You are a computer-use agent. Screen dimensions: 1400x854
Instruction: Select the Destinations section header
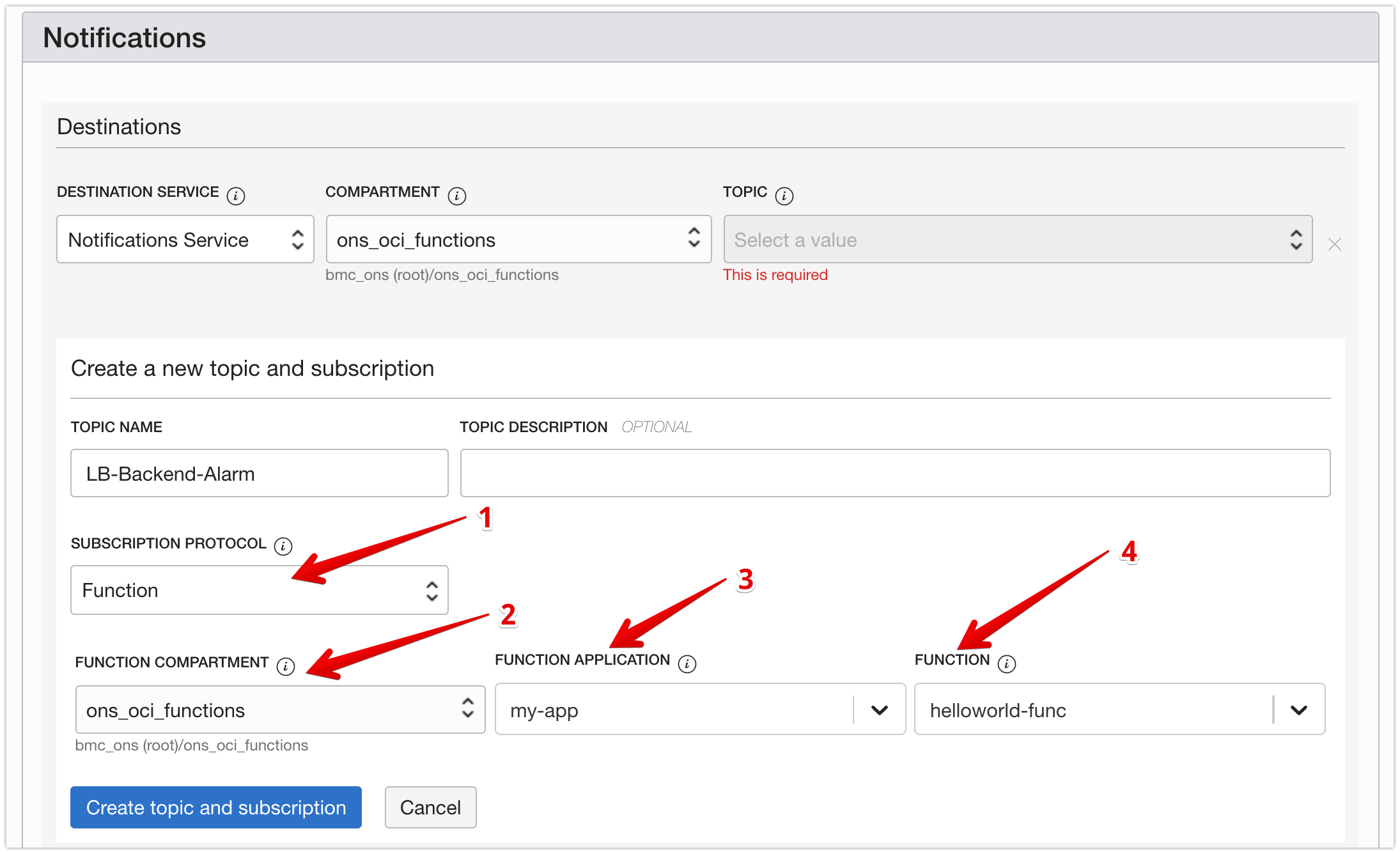coord(118,127)
